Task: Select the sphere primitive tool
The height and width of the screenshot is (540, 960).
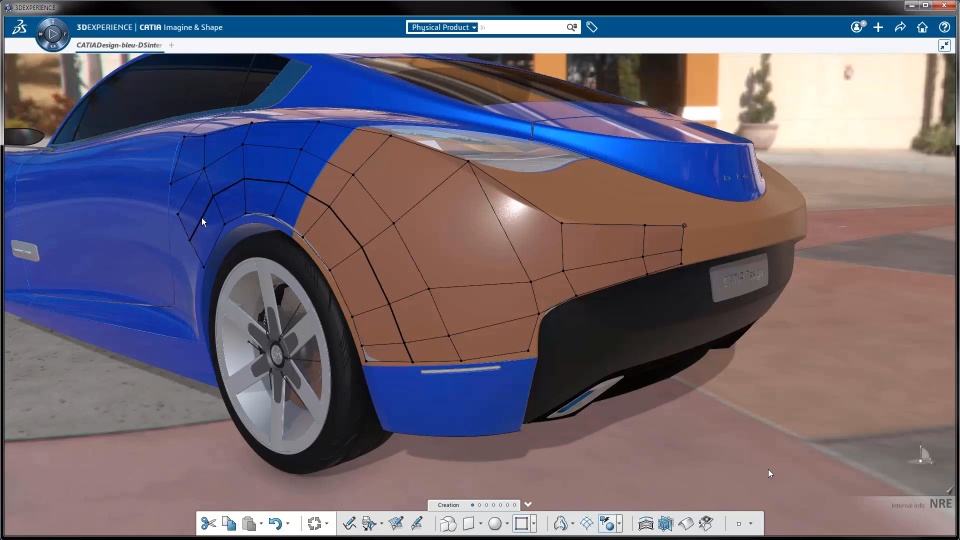Action: point(494,523)
